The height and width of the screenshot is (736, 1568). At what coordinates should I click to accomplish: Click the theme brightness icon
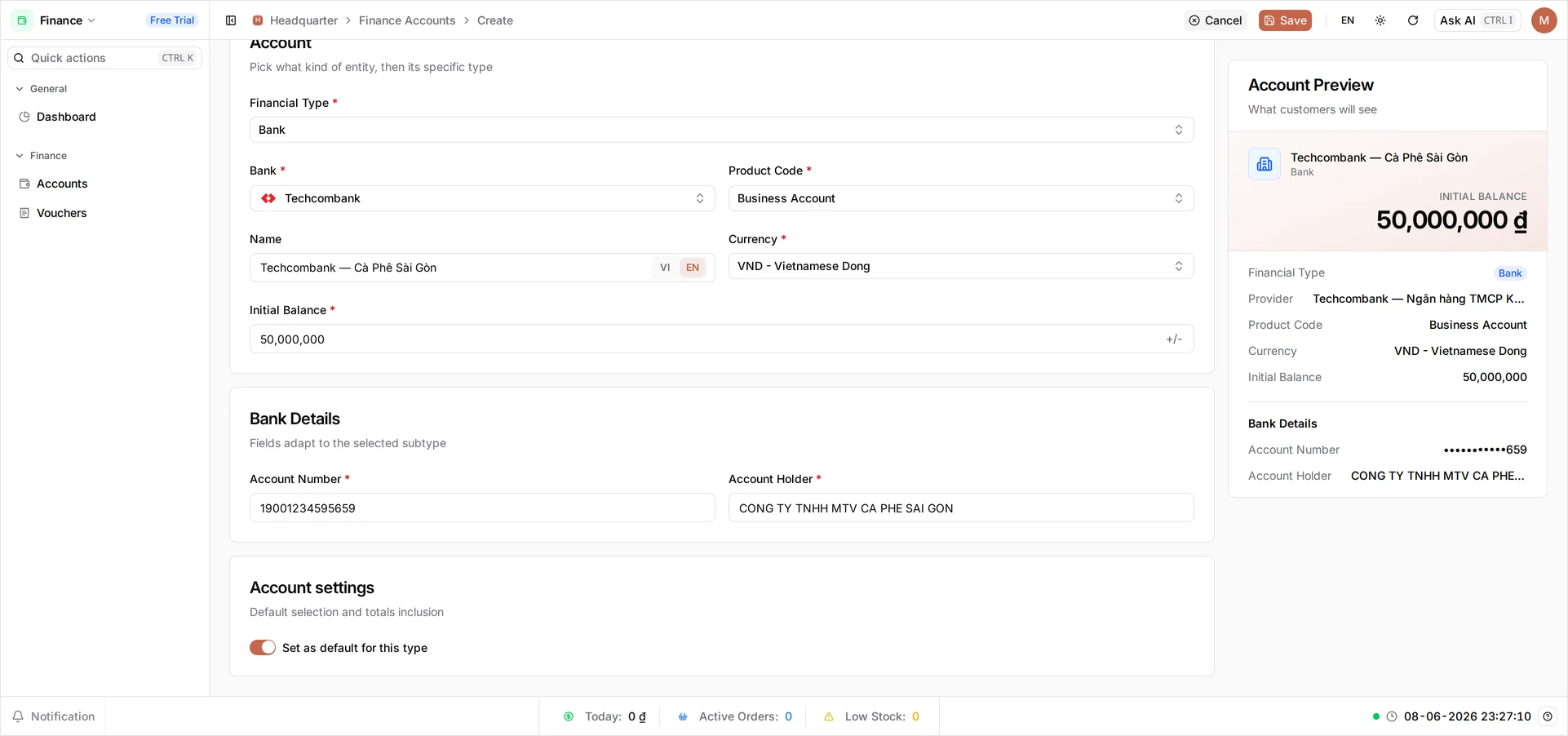click(1380, 20)
